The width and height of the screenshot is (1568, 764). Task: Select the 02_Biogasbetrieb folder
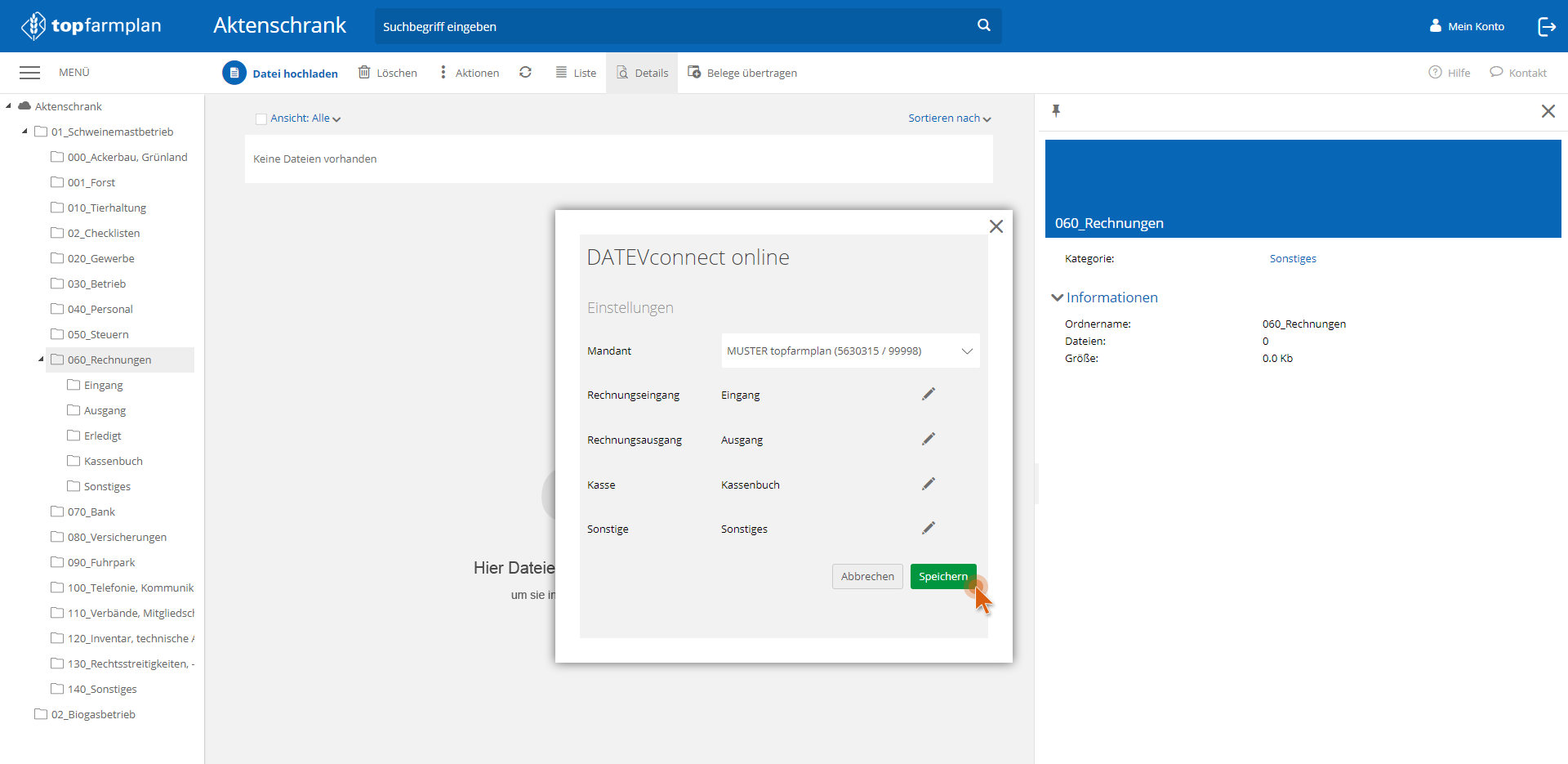click(x=85, y=714)
